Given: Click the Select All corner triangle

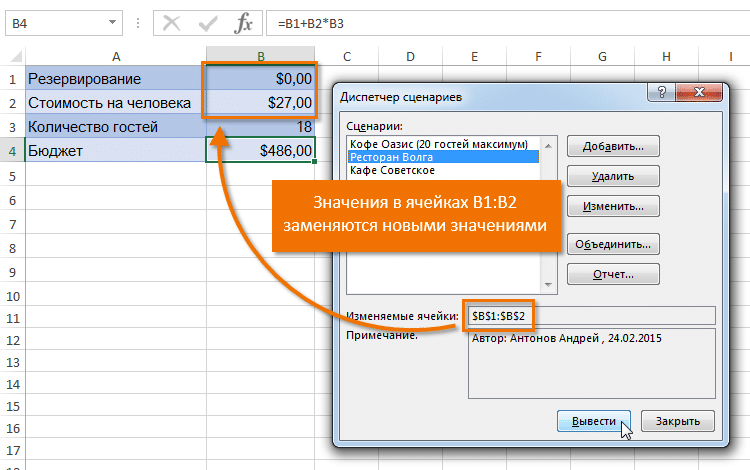Looking at the screenshot, I should (16, 57).
